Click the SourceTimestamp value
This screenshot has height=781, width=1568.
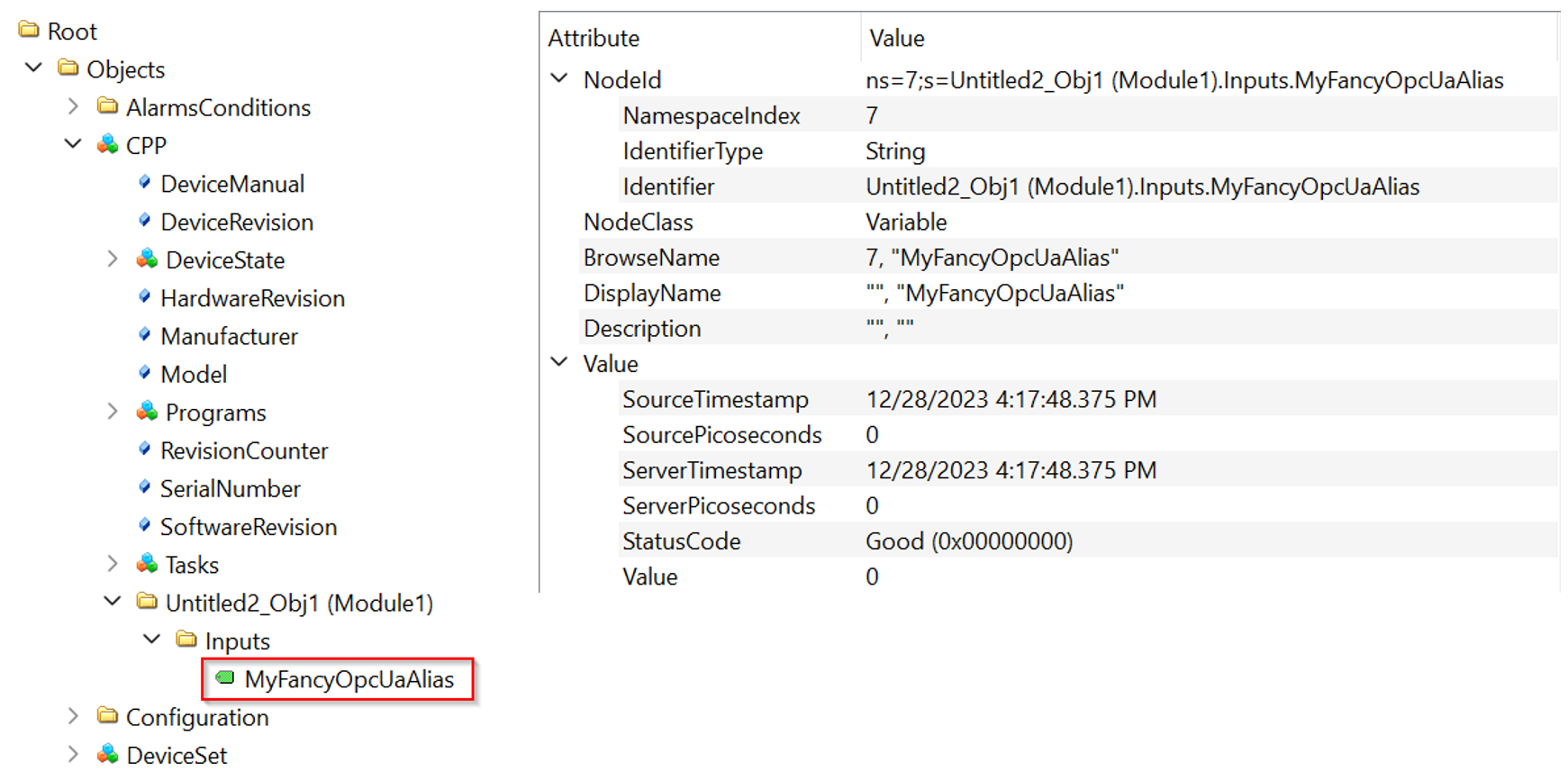coord(1011,399)
